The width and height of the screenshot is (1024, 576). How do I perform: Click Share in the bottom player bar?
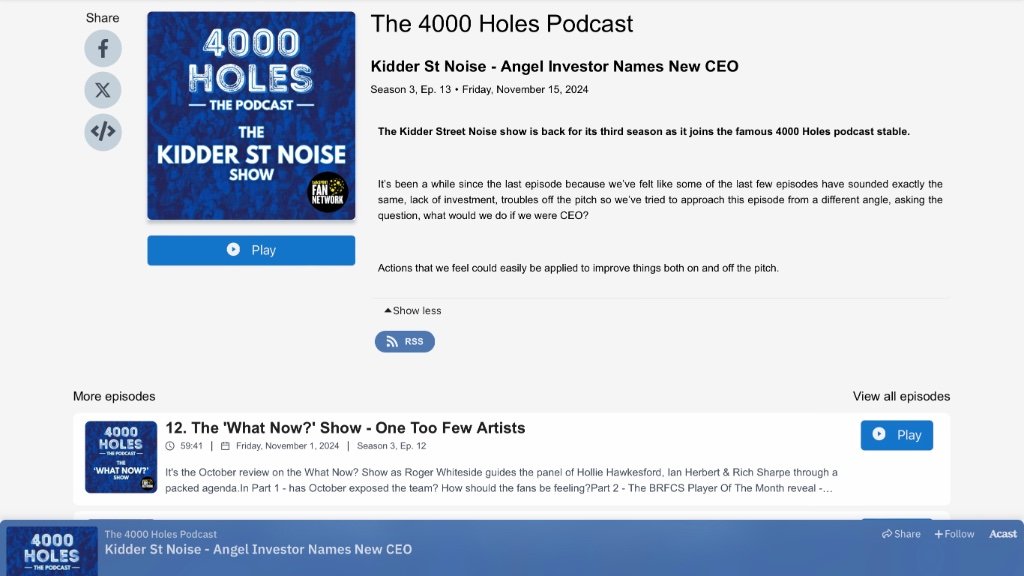pyautogui.click(x=901, y=534)
